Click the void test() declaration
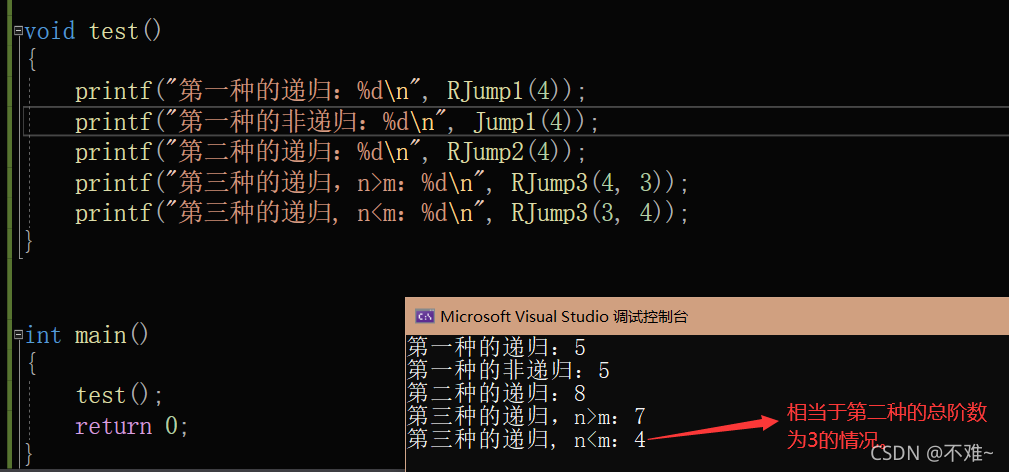Image resolution: width=1009 pixels, height=472 pixels. tap(93, 31)
